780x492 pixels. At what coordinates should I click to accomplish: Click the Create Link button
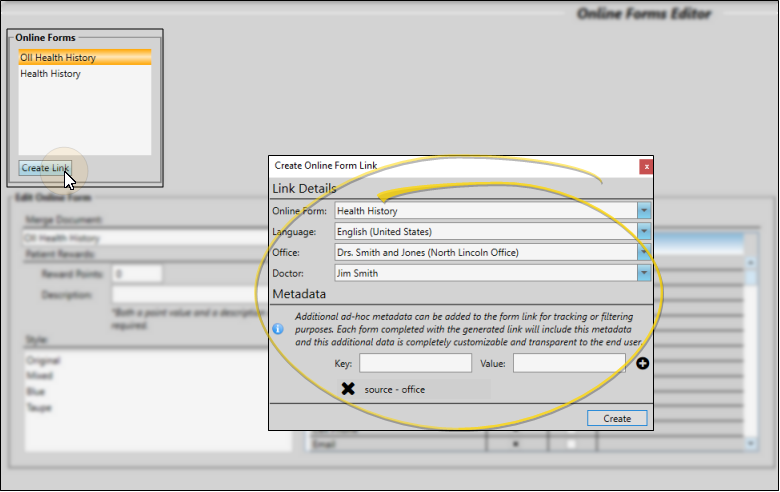pyautogui.click(x=45, y=168)
